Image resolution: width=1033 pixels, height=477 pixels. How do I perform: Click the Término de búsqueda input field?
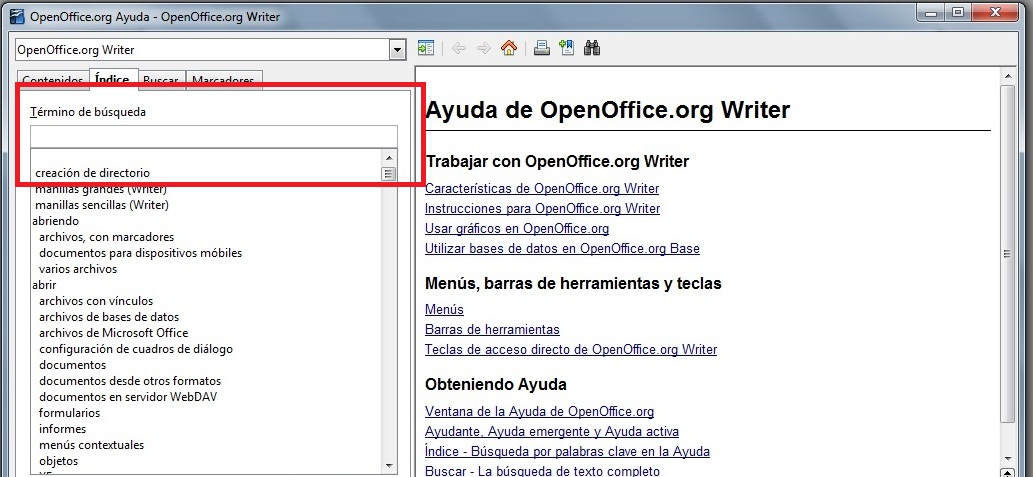point(213,136)
